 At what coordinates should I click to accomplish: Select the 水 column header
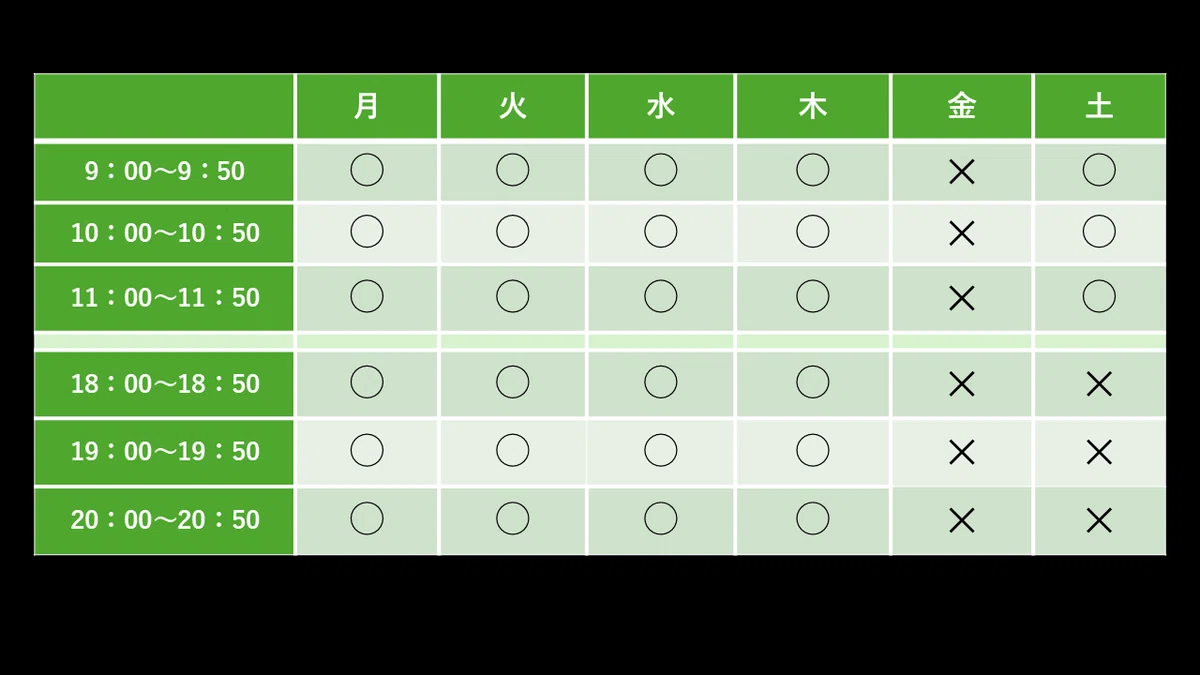coord(660,106)
